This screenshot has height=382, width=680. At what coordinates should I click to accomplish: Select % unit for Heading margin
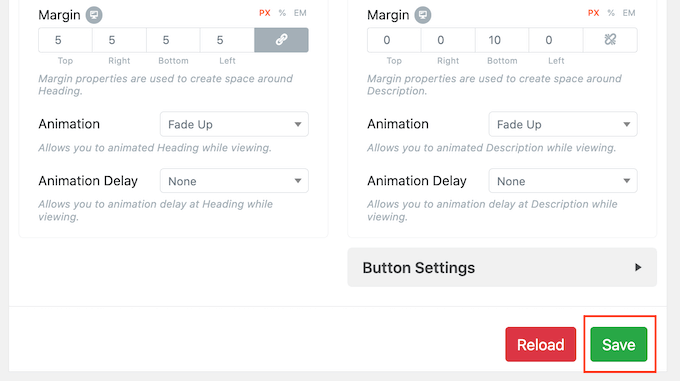(282, 13)
